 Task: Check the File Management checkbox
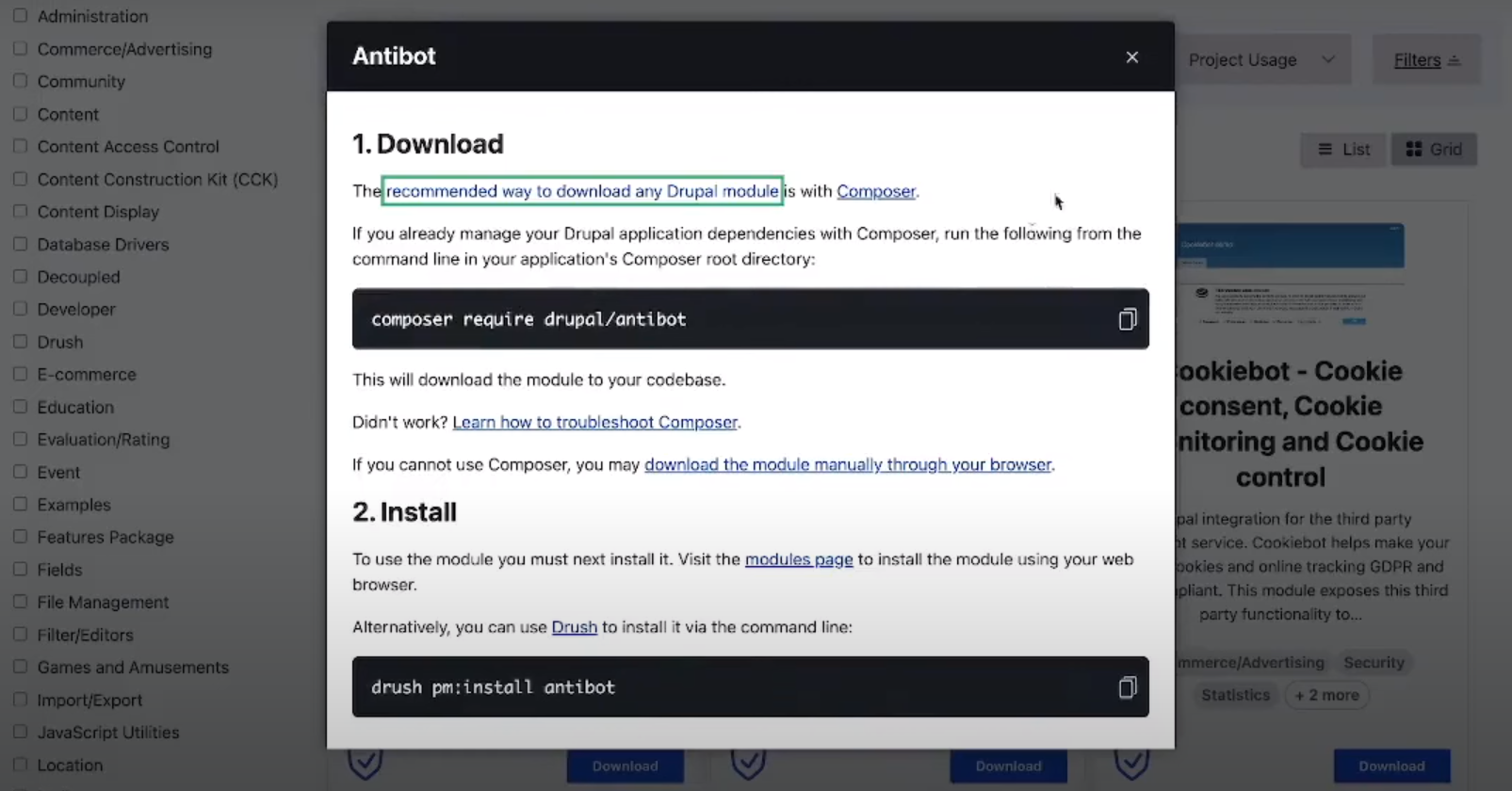(x=20, y=602)
